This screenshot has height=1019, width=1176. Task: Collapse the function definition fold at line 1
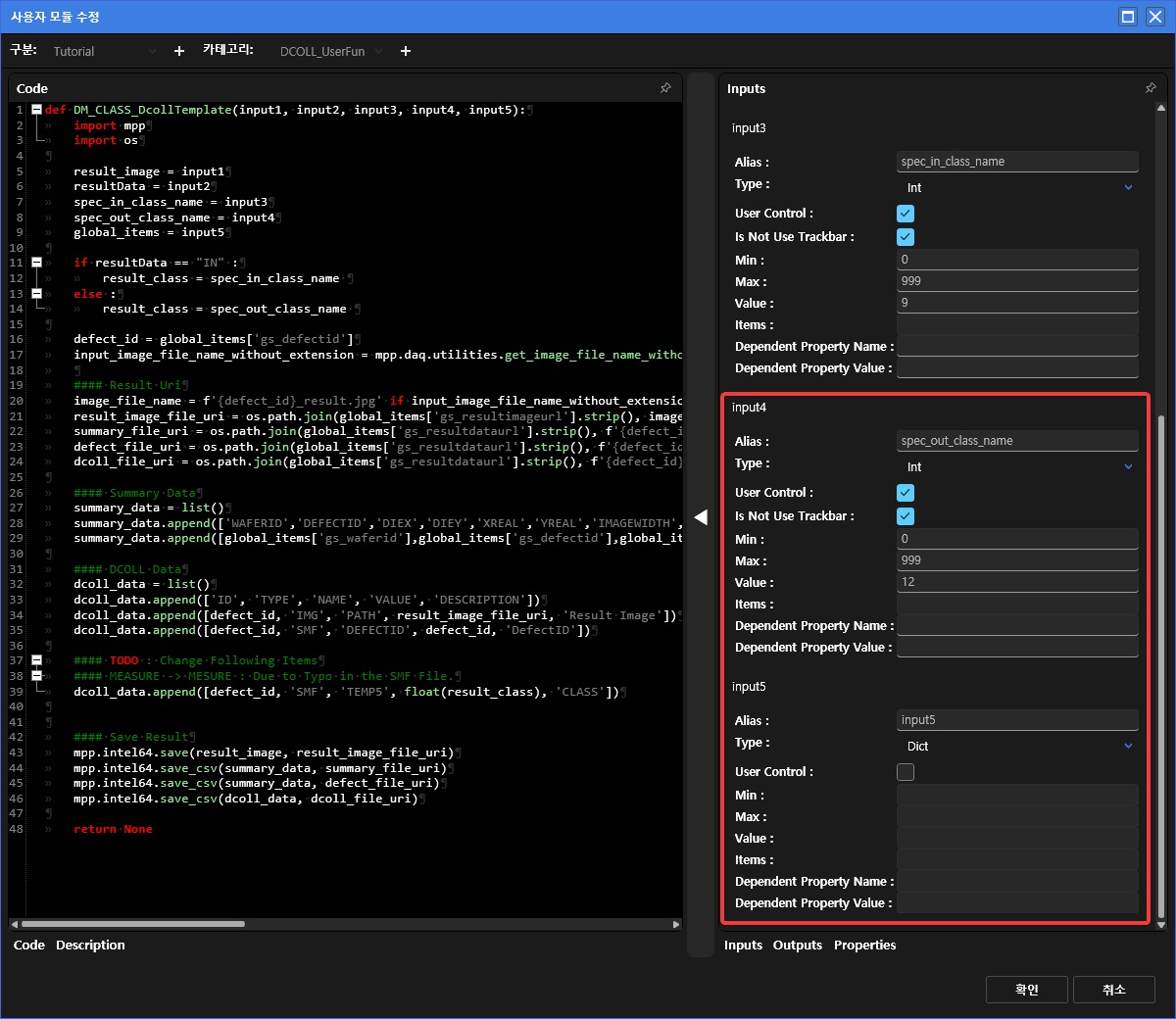pyautogui.click(x=36, y=110)
